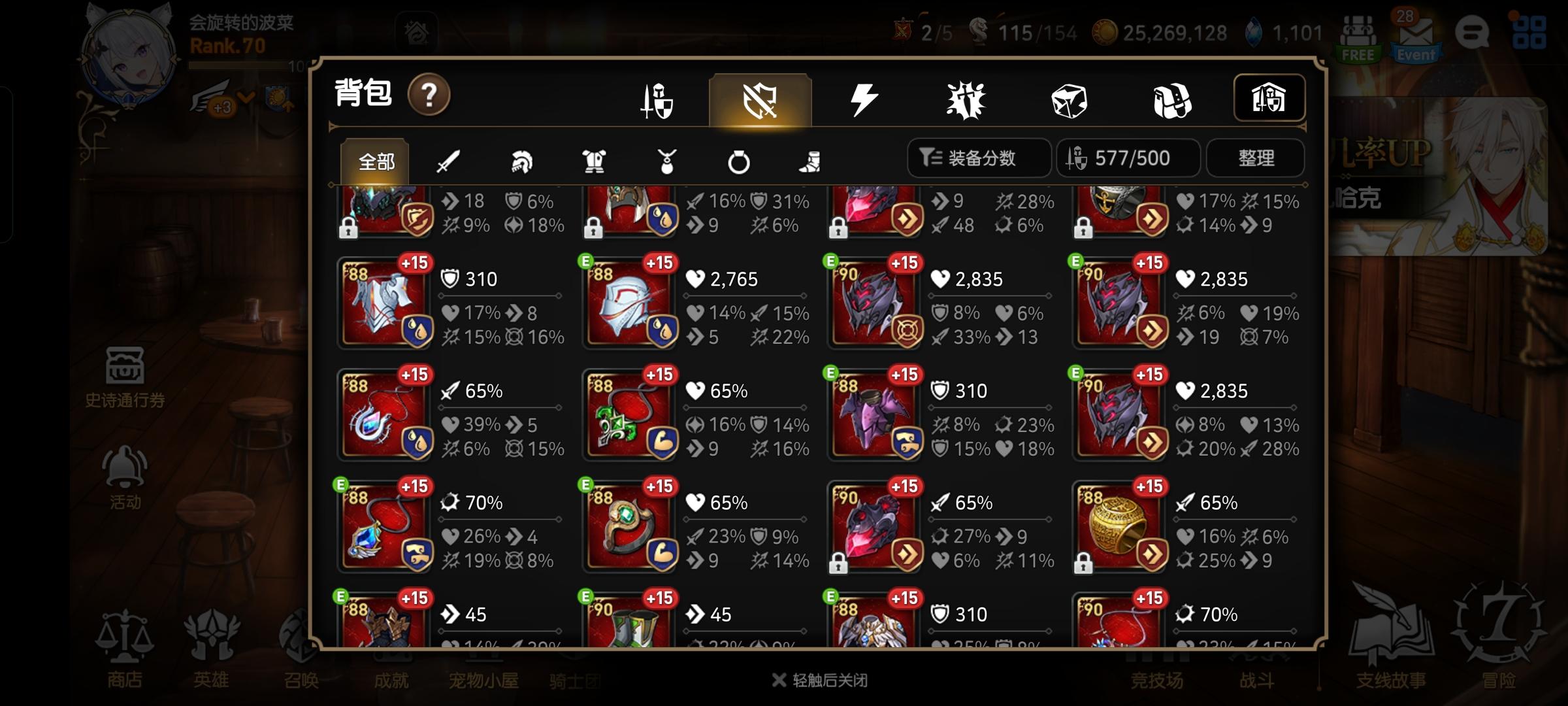Image resolution: width=1568 pixels, height=706 pixels.
Task: Filter by armor chest type
Action: 594,161
